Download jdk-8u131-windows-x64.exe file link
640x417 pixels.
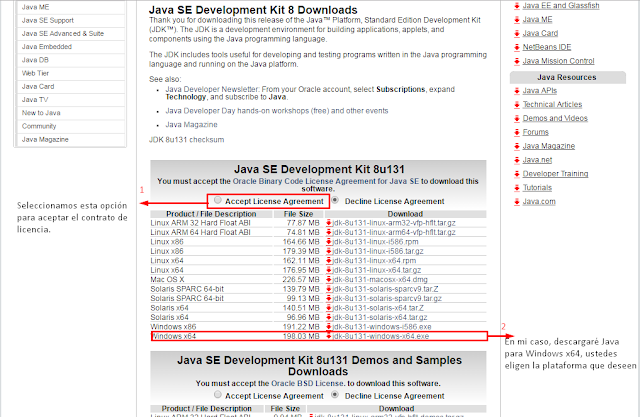381,336
